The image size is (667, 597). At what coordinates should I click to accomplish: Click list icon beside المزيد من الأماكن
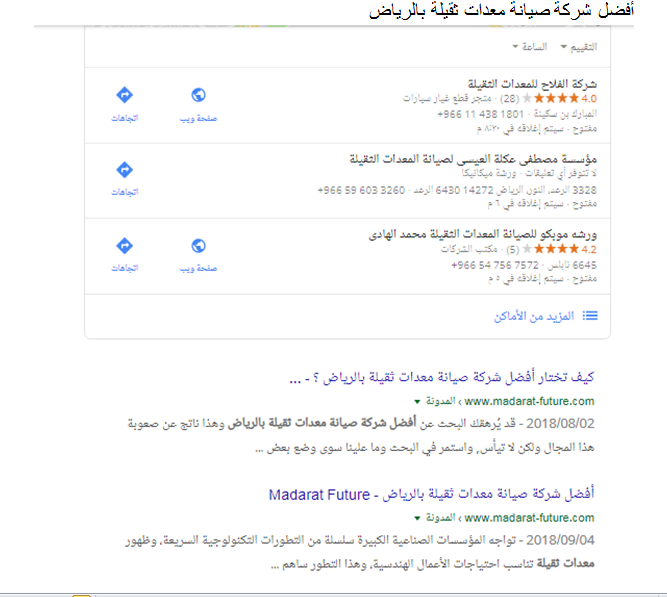coord(590,316)
